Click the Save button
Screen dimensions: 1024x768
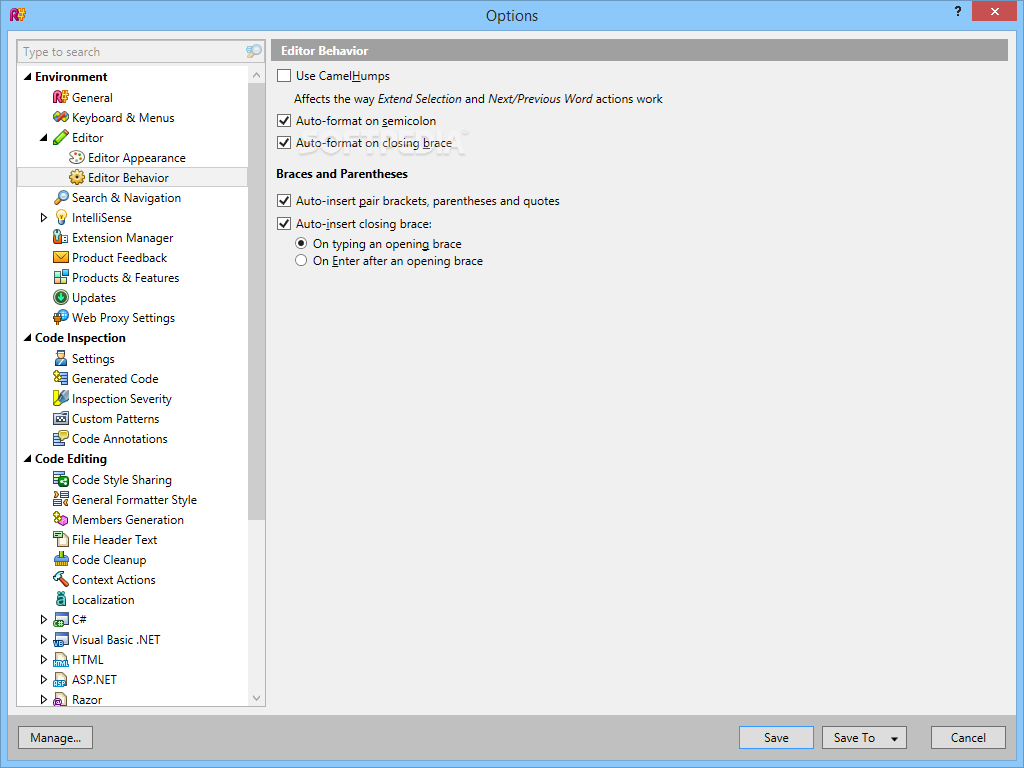pyautogui.click(x=776, y=737)
